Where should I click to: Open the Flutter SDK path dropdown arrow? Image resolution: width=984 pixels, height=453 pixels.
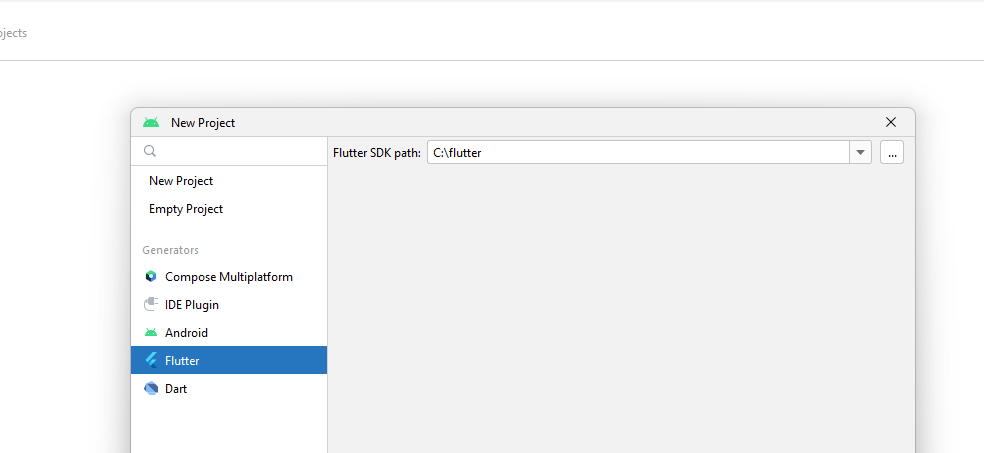860,152
